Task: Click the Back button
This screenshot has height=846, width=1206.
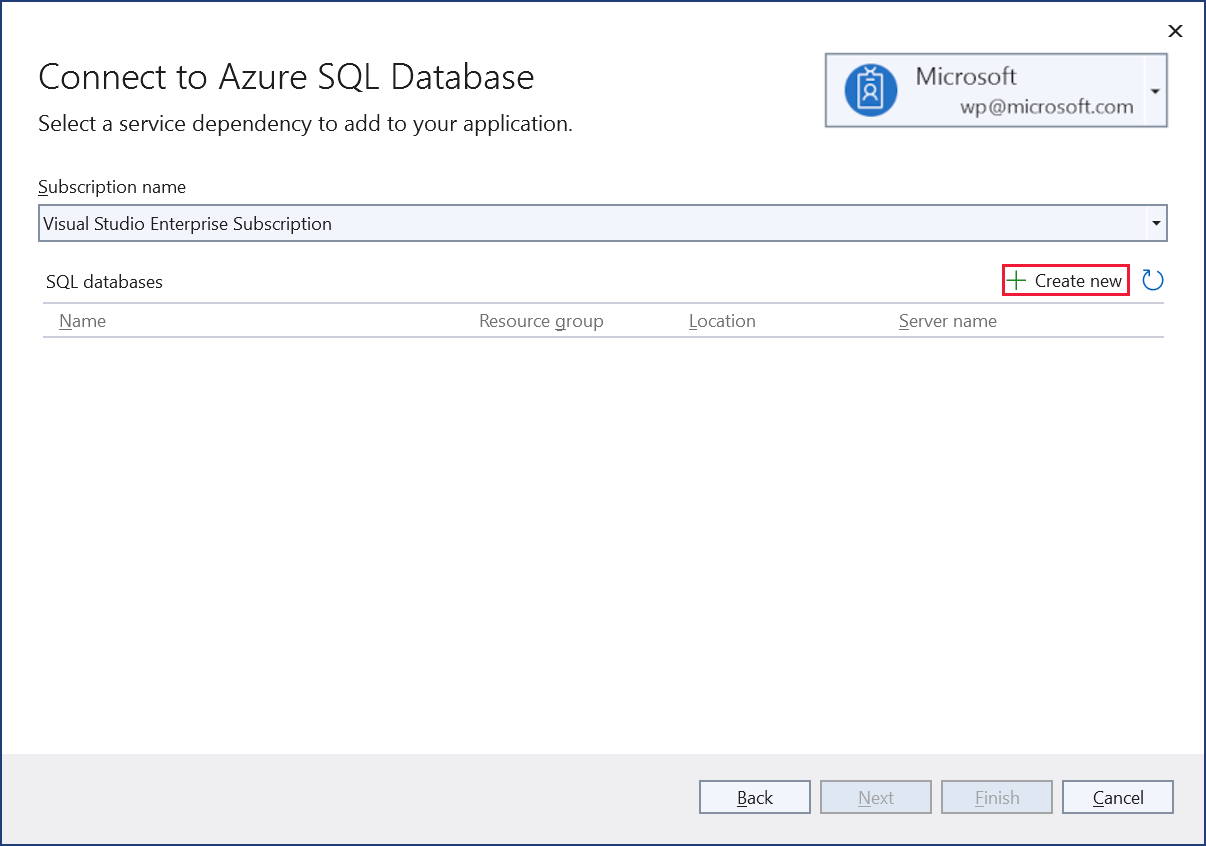Action: point(754,797)
